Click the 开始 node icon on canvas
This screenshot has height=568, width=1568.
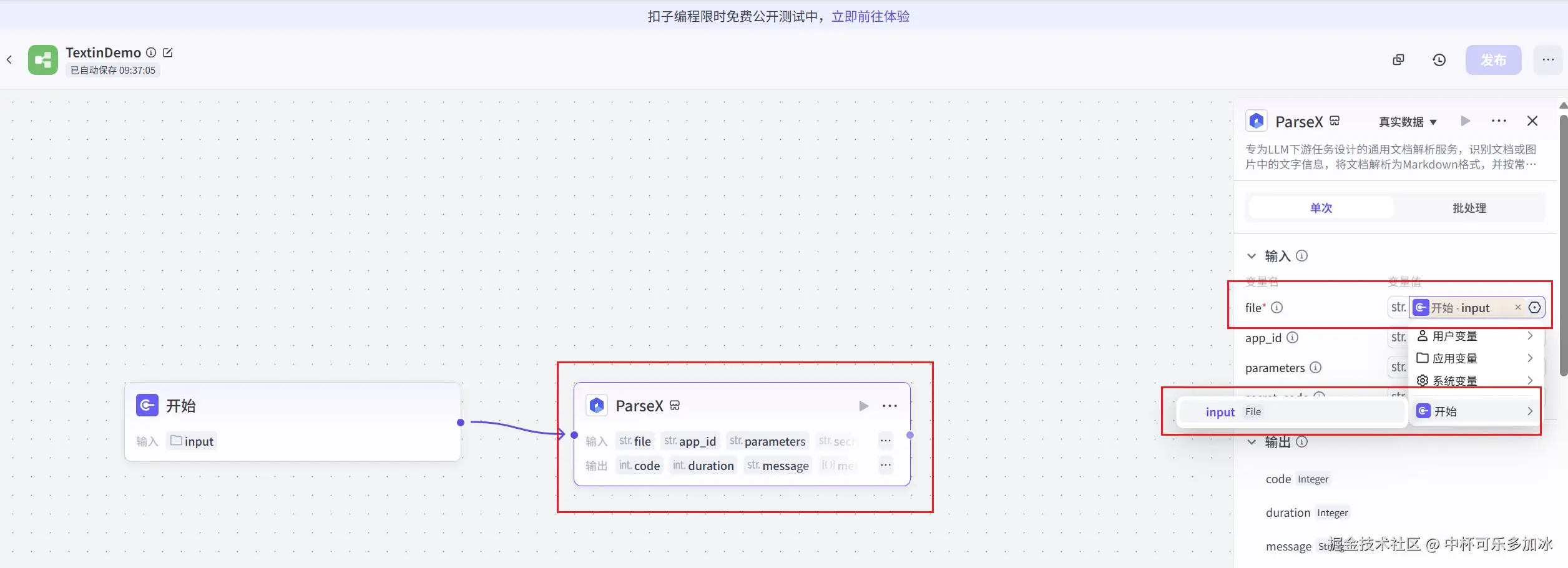tap(147, 406)
